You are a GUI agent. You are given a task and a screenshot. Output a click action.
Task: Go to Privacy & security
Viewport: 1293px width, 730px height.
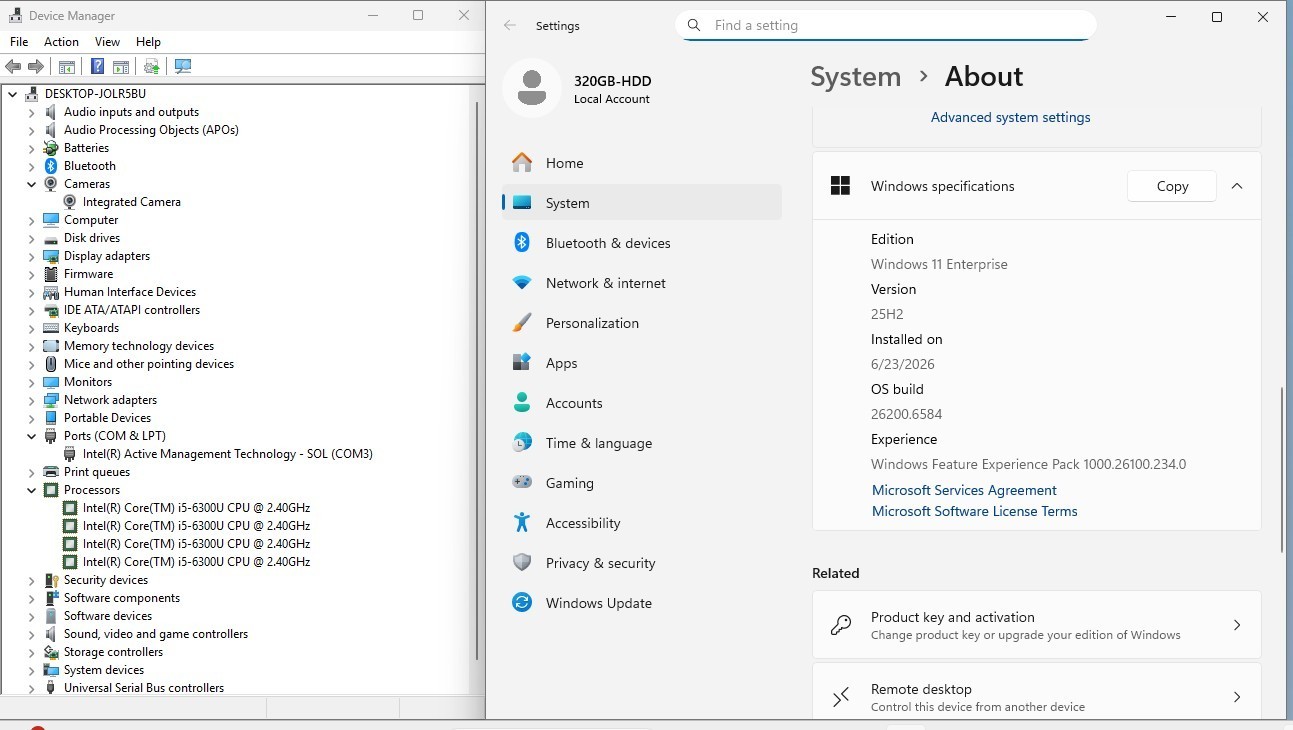click(642, 563)
